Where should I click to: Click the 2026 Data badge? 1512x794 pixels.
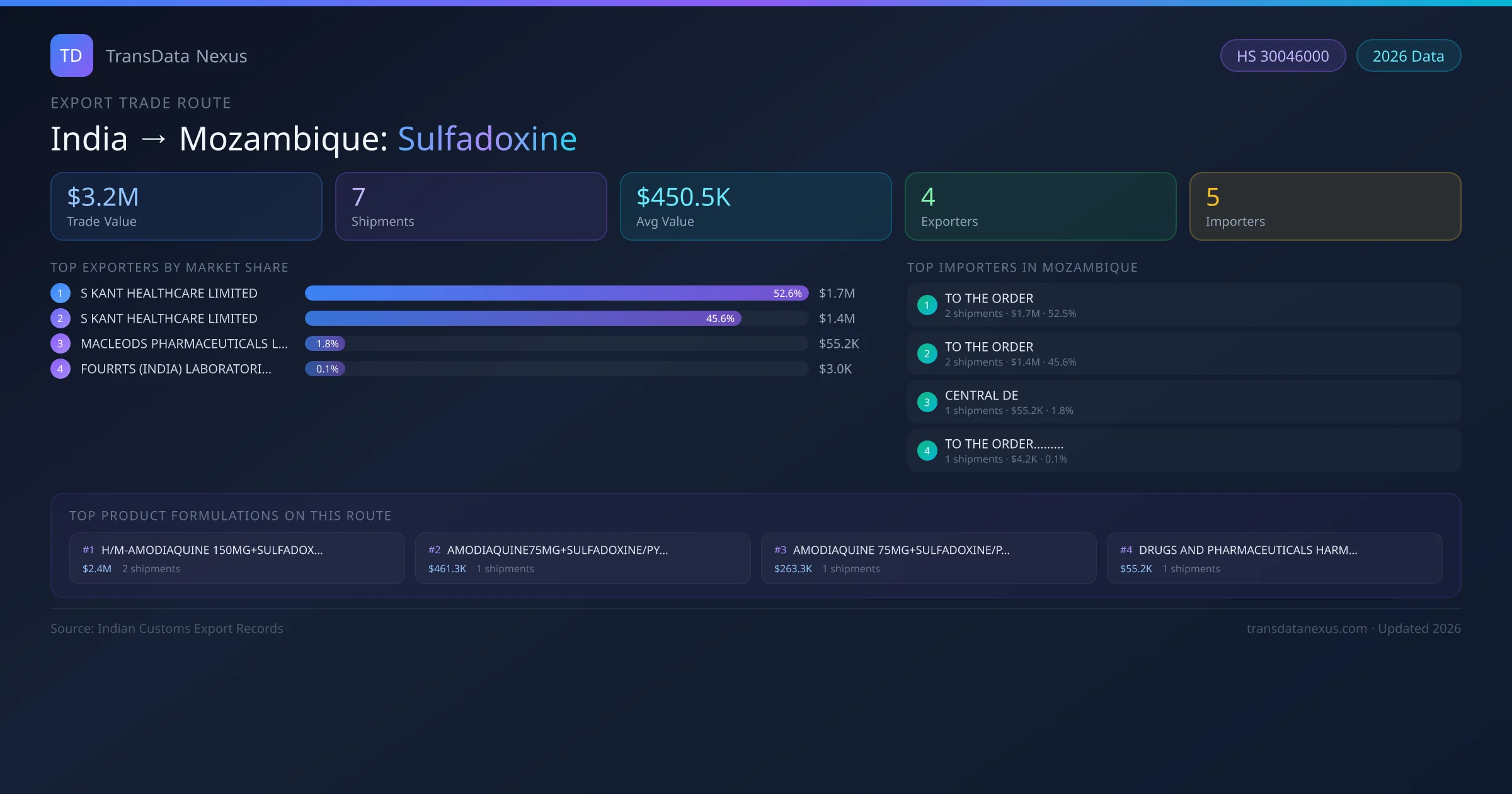1408,56
